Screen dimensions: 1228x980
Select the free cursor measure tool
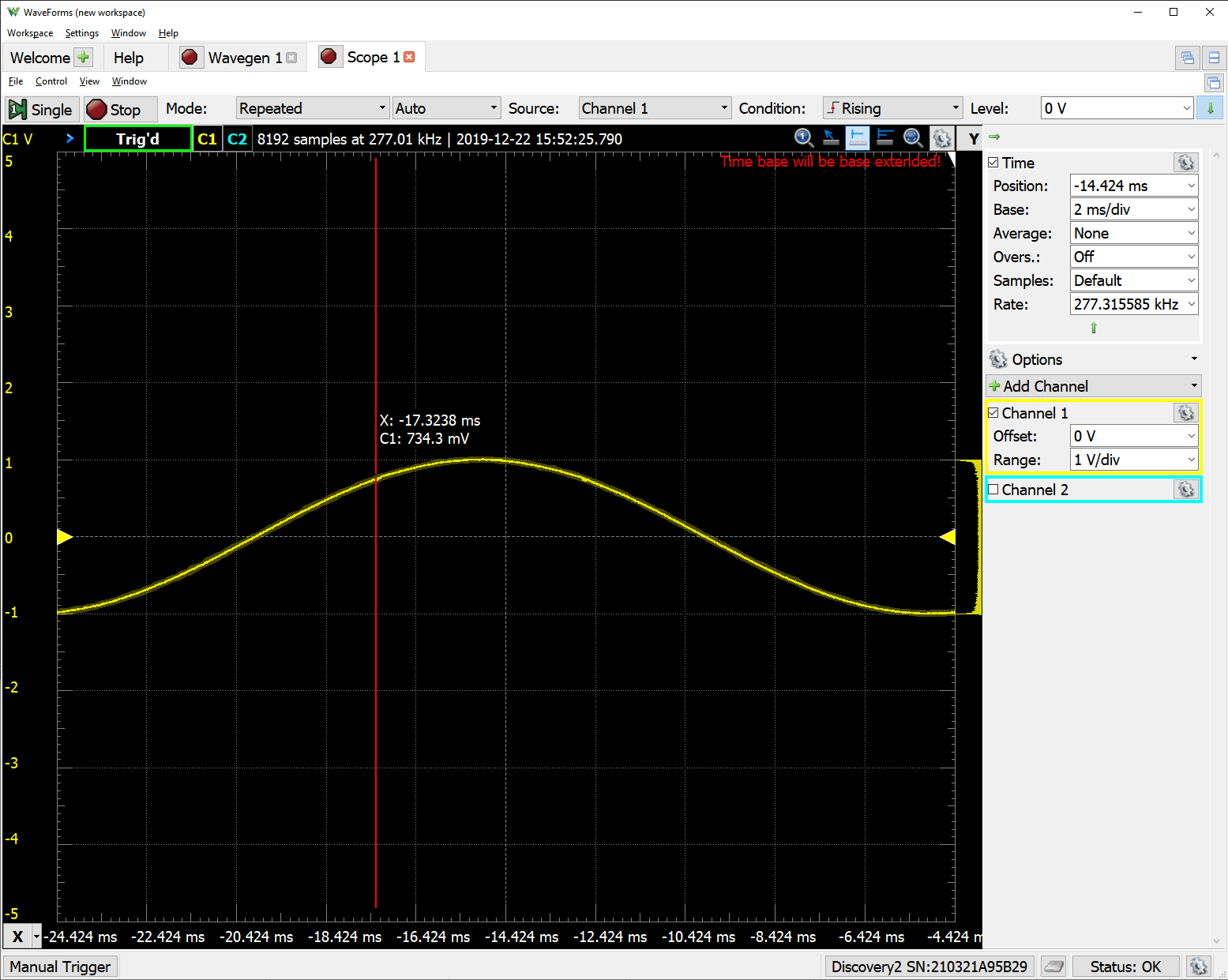pyautogui.click(x=831, y=138)
